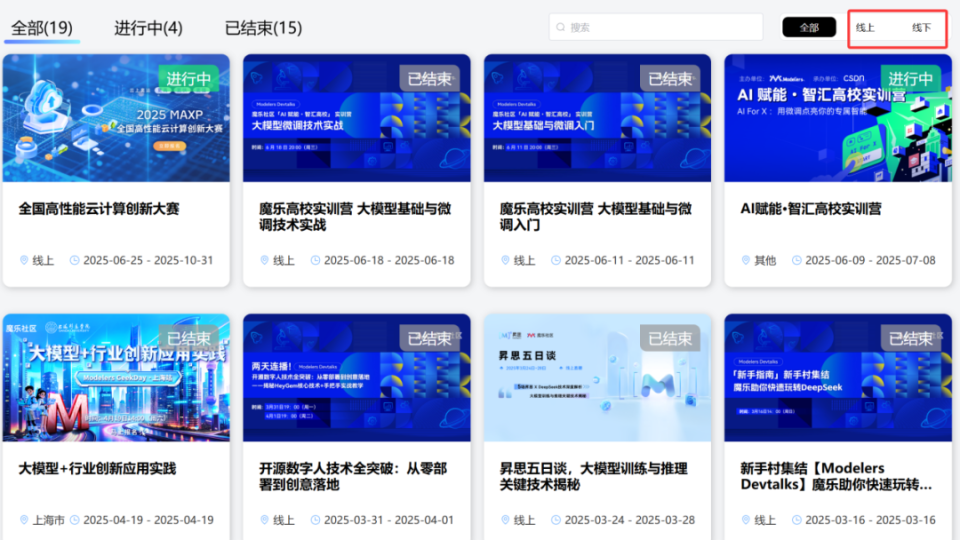This screenshot has height=540, width=960.
Task: Open 魔乐高校实训营 大模型基础与微调技术实战 title
Action: pyautogui.click(x=355, y=217)
